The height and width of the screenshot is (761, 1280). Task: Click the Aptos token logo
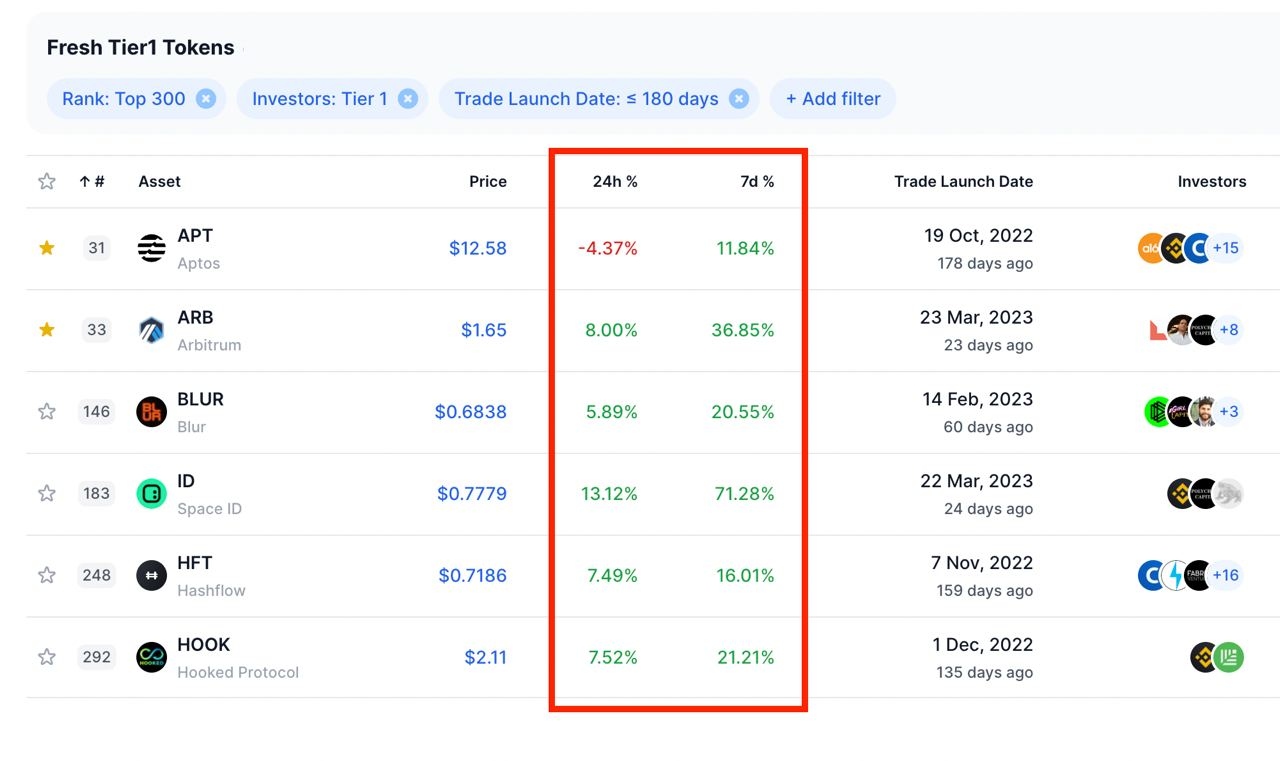click(x=152, y=248)
